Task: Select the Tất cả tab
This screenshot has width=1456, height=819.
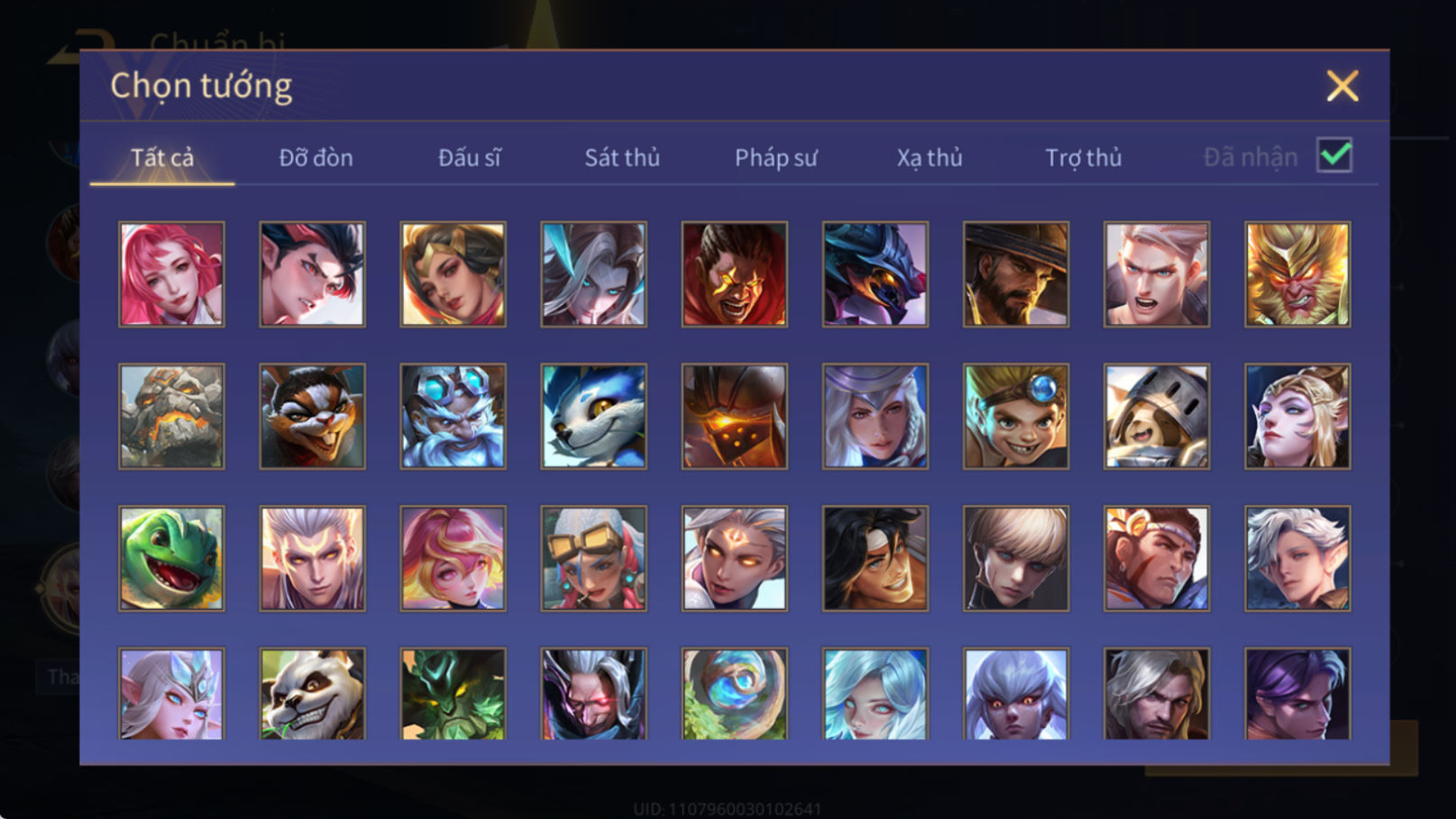Action: click(162, 158)
